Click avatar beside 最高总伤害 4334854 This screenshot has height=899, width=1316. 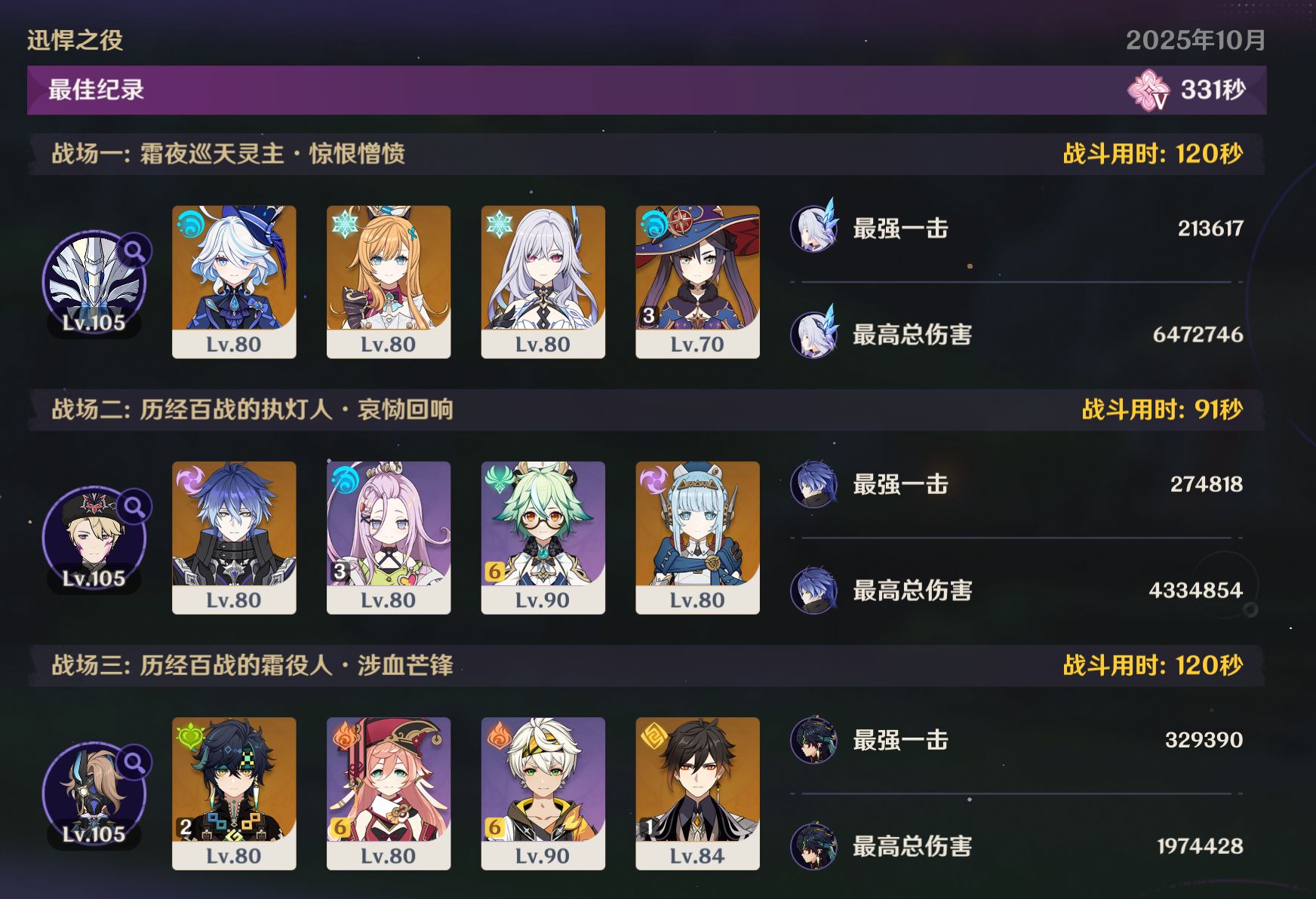pos(814,590)
